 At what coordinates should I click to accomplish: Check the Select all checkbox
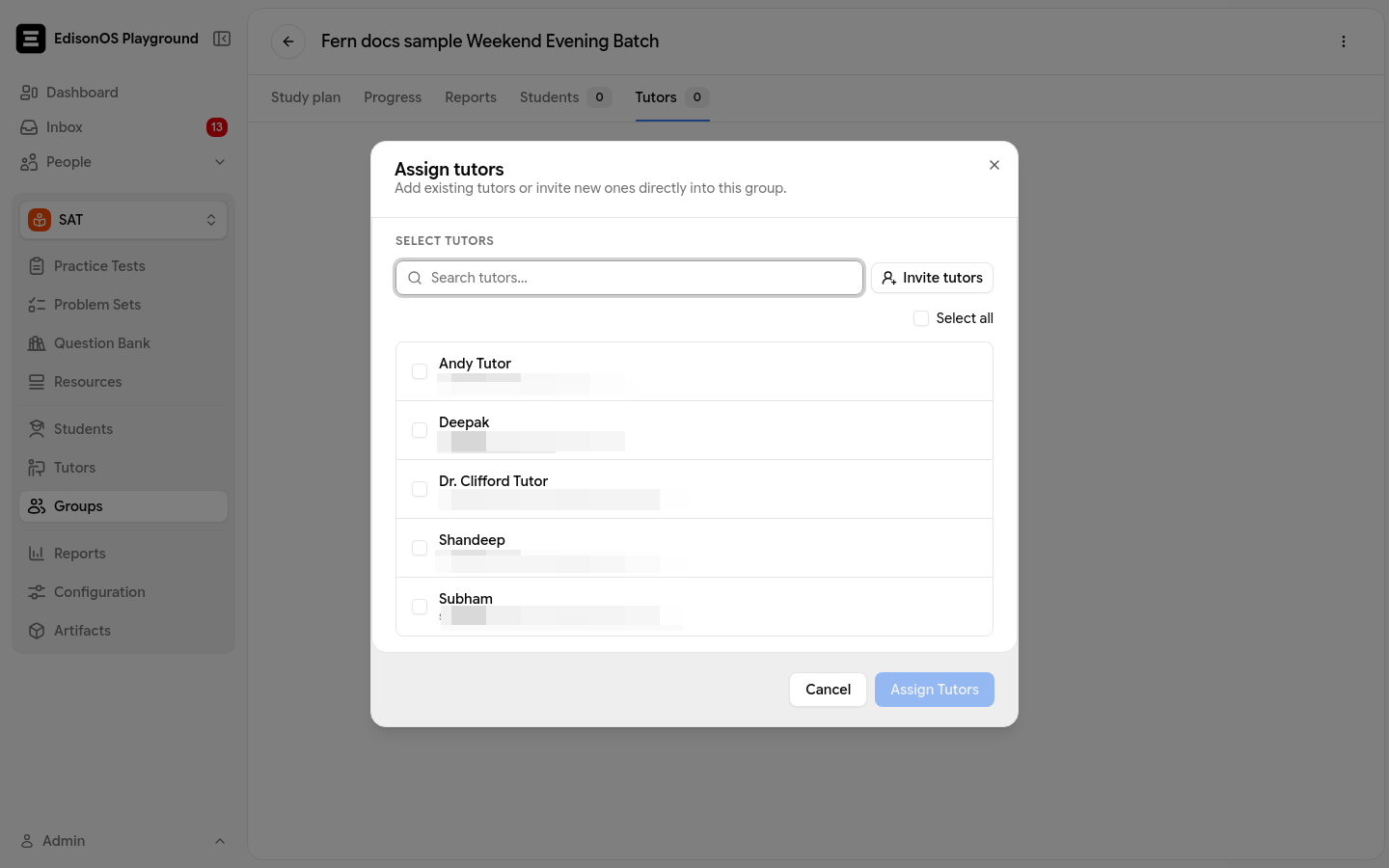click(921, 318)
